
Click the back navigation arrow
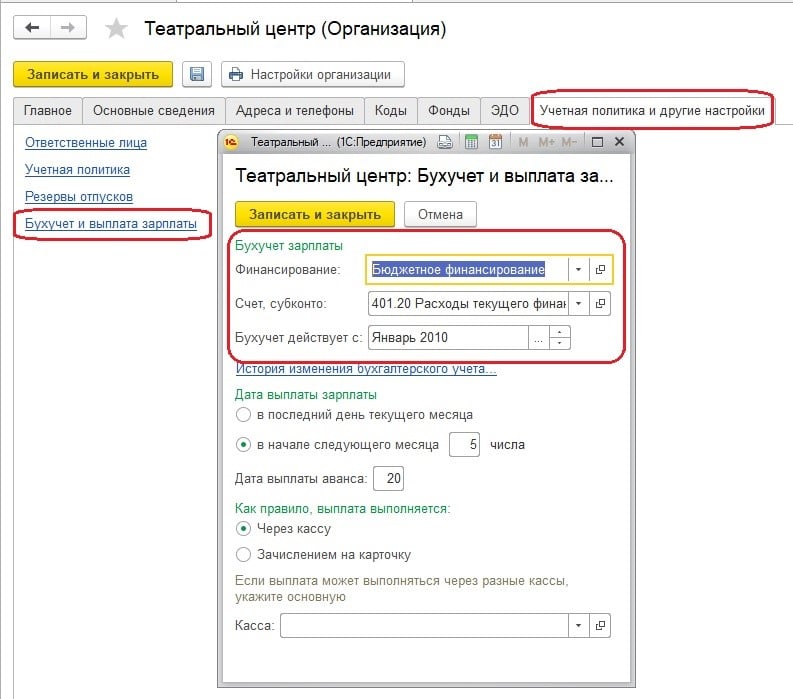click(x=33, y=28)
